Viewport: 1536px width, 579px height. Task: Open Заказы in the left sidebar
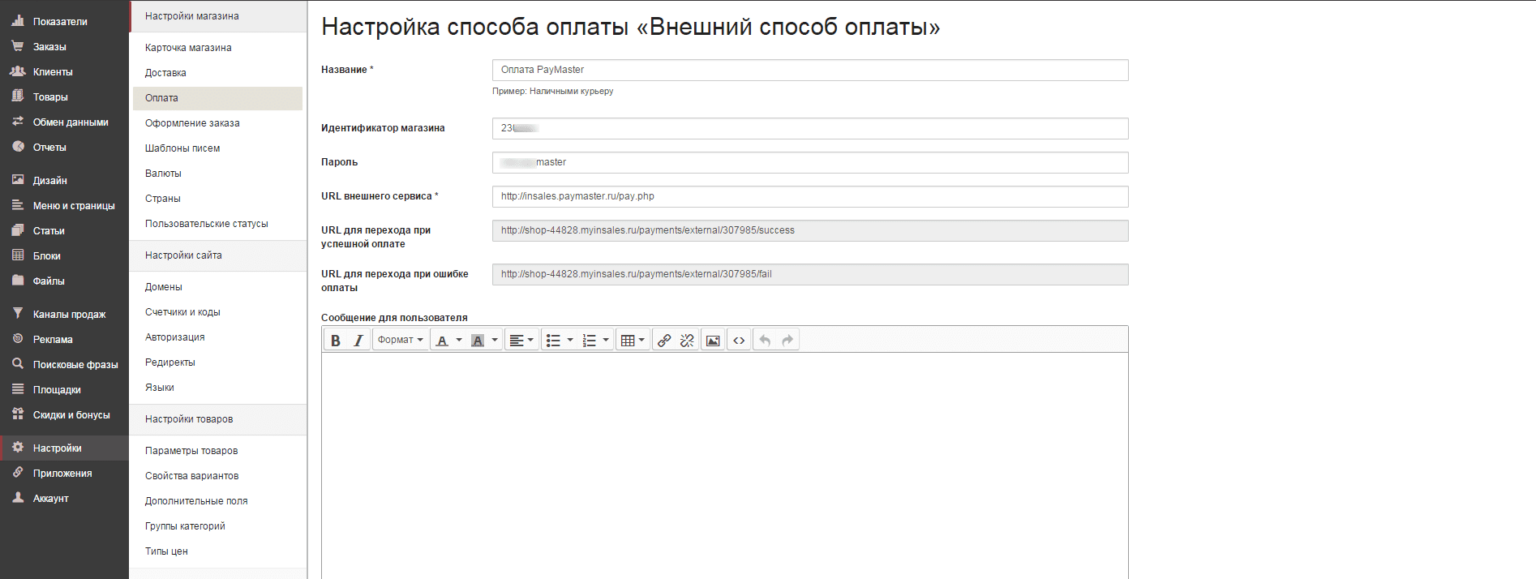tap(49, 46)
